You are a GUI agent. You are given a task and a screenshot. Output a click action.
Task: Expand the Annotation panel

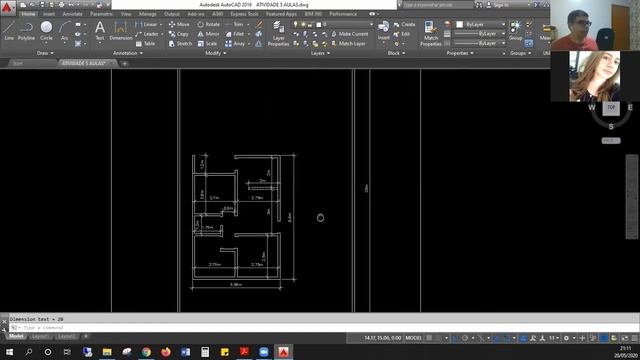click(x=128, y=53)
